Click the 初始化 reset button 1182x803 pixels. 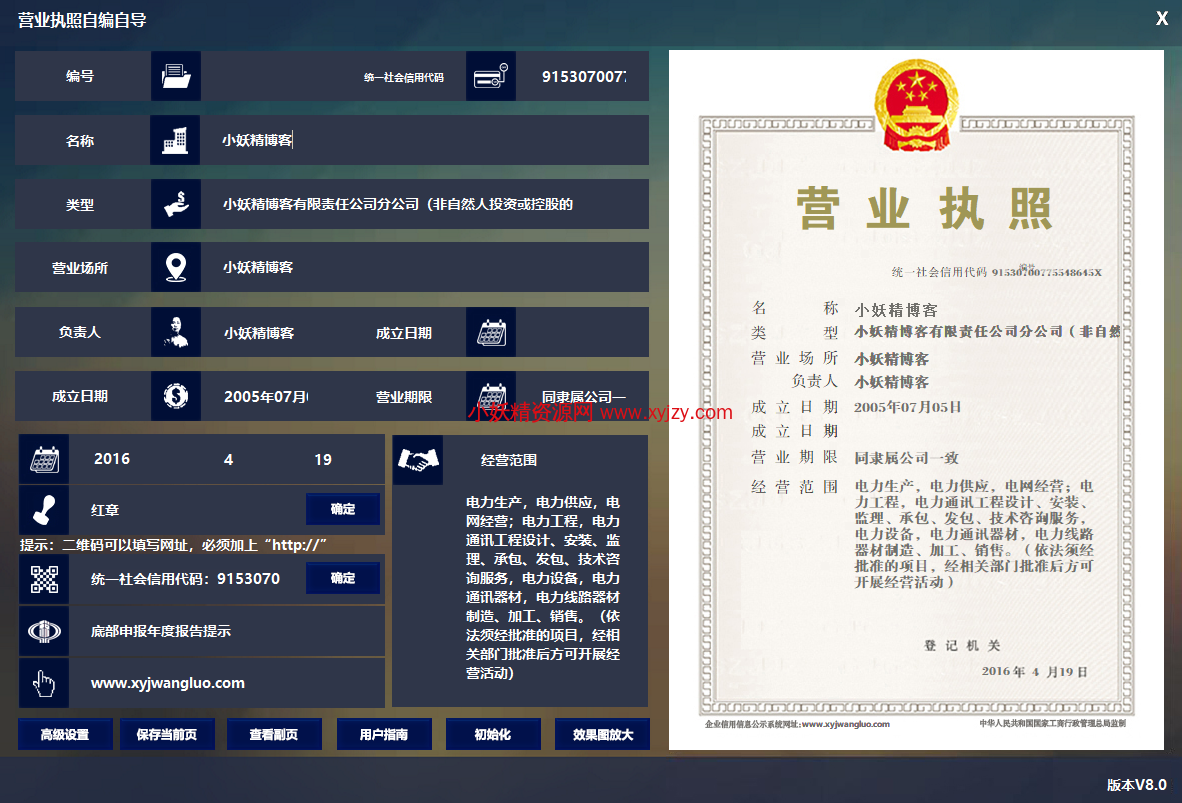point(493,734)
